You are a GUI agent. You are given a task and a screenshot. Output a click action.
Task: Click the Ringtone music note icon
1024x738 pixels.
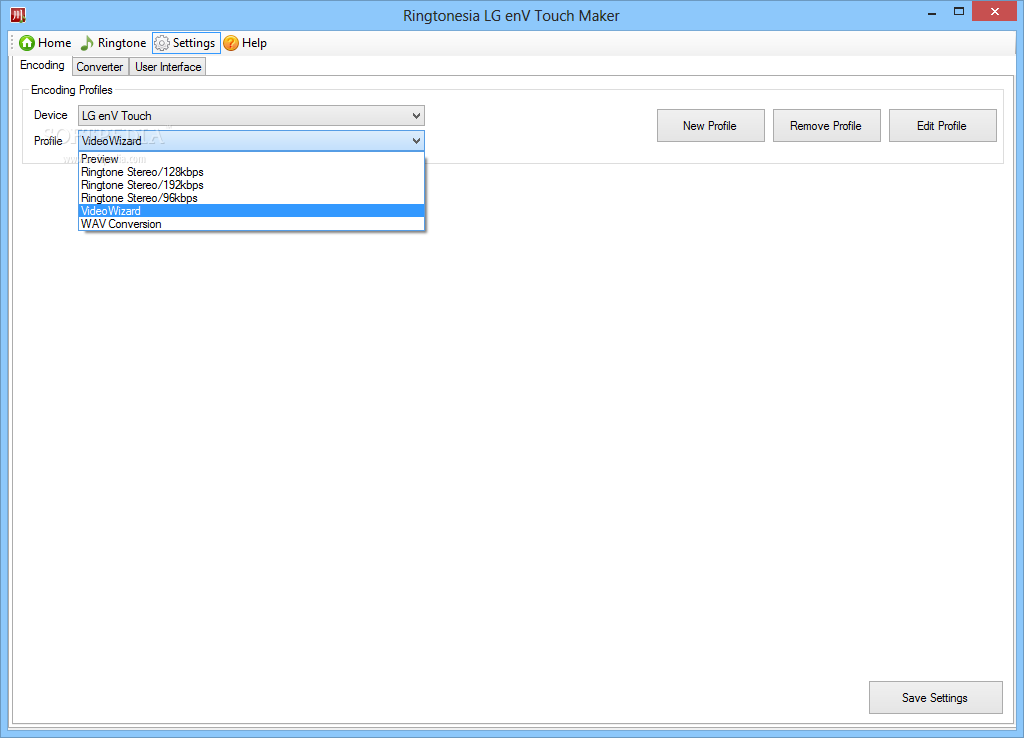(x=87, y=43)
